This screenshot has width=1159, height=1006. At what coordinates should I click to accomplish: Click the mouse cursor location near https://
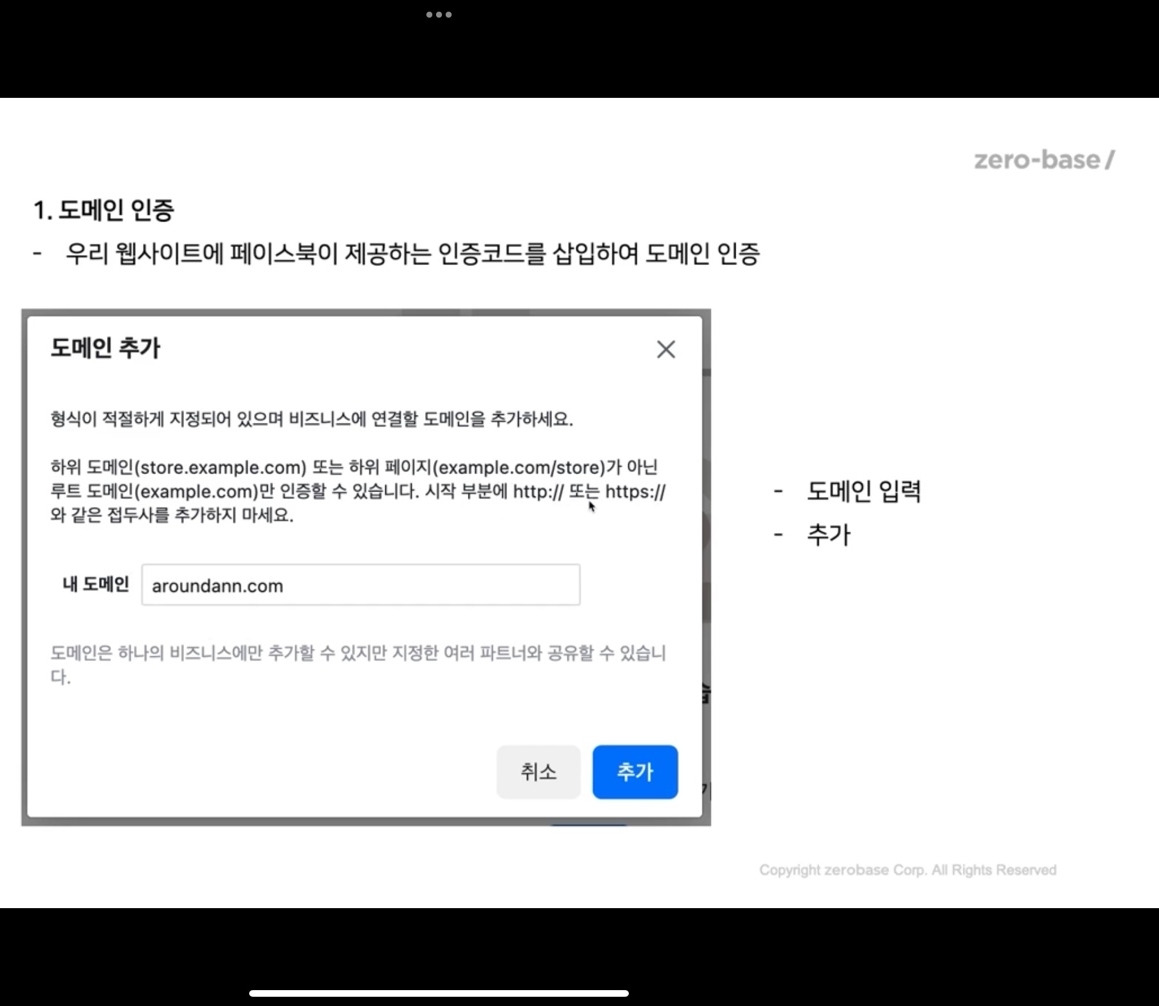tap(589, 506)
